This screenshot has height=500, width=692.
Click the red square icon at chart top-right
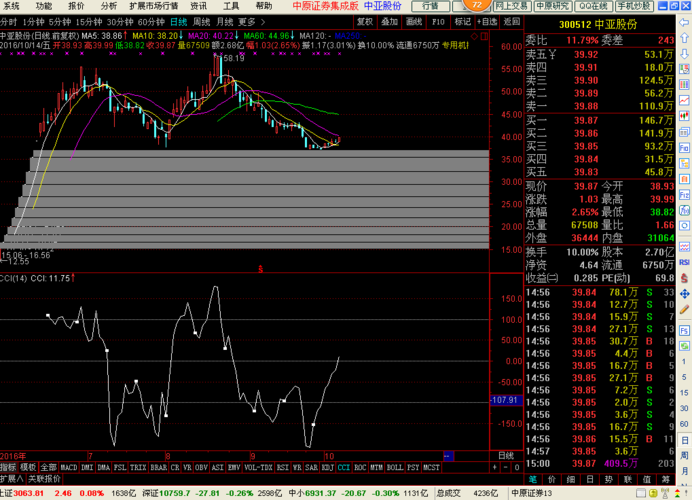tap(484, 36)
